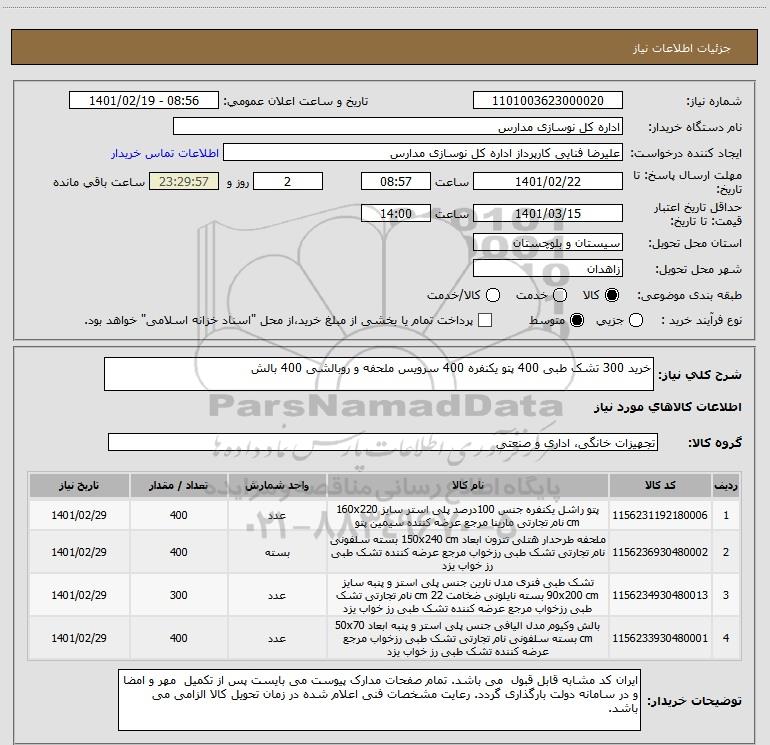Click the need number field 1101003623000020
This screenshot has width=770, height=745.
pos(548,101)
